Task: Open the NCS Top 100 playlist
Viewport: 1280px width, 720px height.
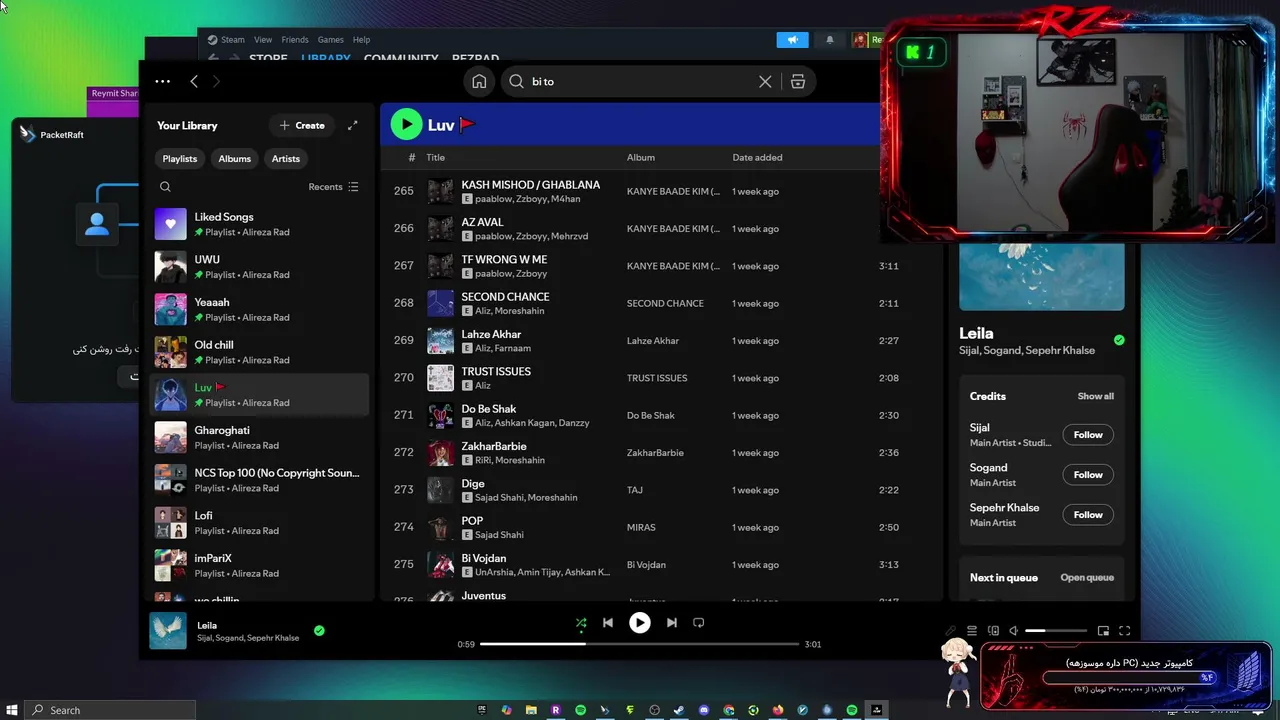Action: [259, 480]
